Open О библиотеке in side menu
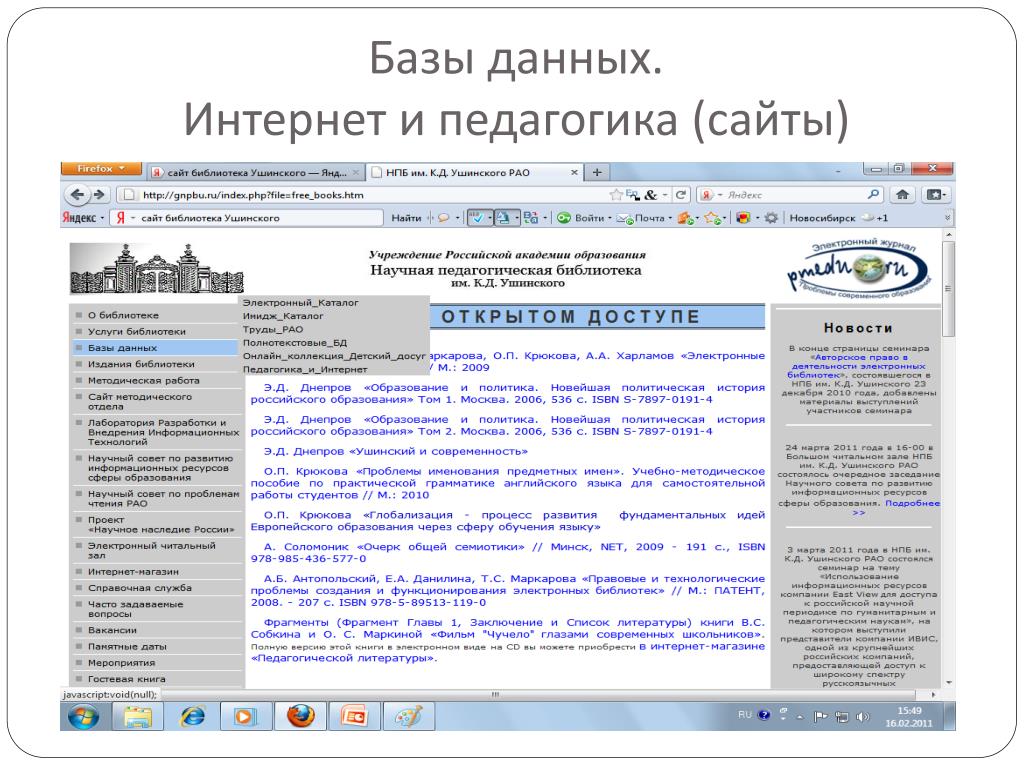1024x768 pixels. pyautogui.click(x=123, y=315)
